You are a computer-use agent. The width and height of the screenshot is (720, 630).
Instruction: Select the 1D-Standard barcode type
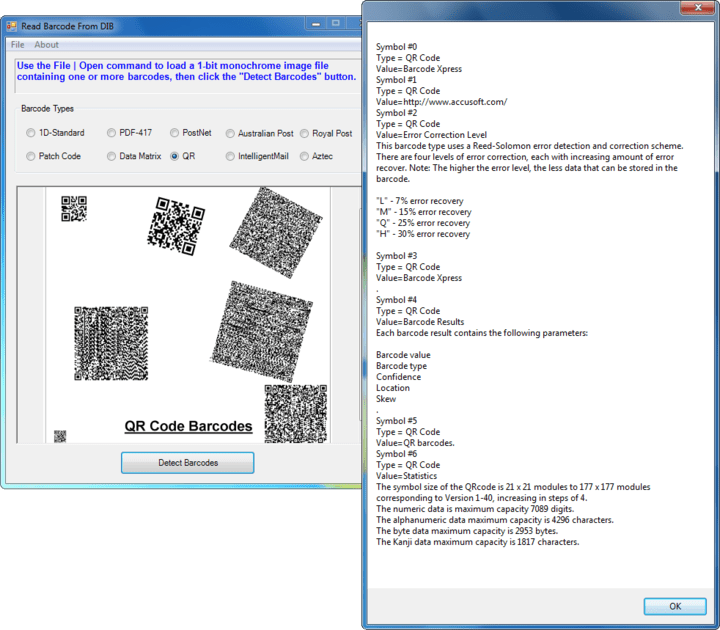point(56,133)
